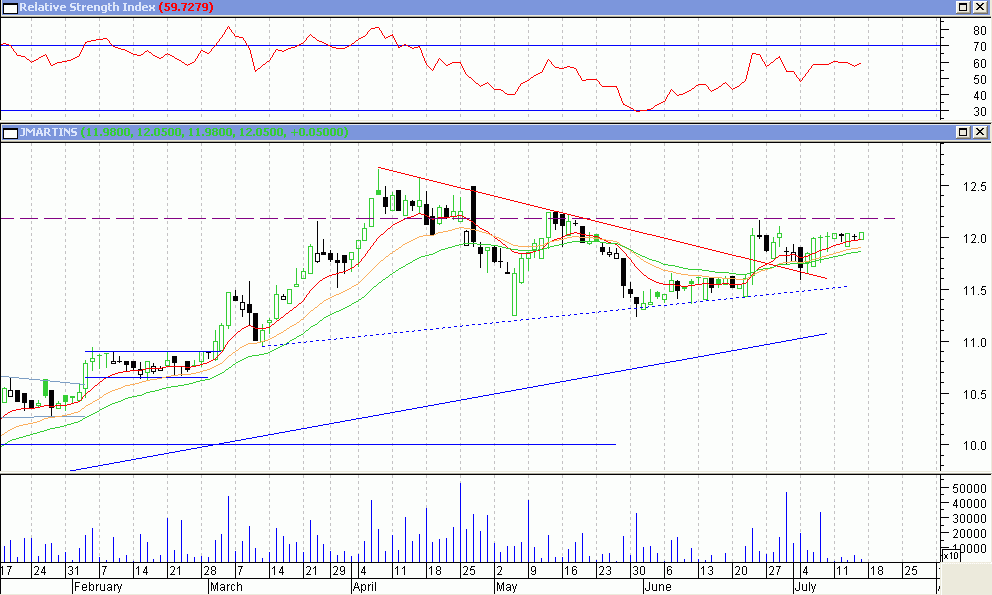Click the 31 date label above February
This screenshot has height=595, width=992.
coord(73,571)
